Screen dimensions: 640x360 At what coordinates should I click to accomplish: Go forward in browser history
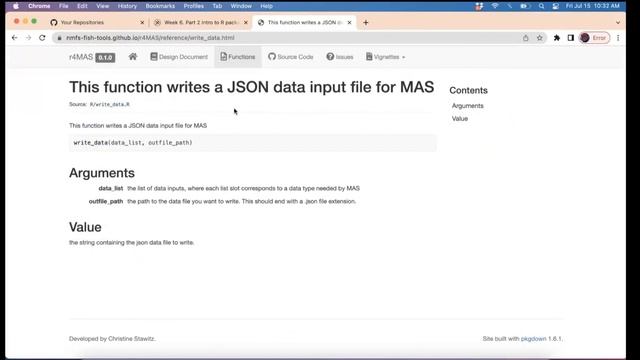pos(28,38)
